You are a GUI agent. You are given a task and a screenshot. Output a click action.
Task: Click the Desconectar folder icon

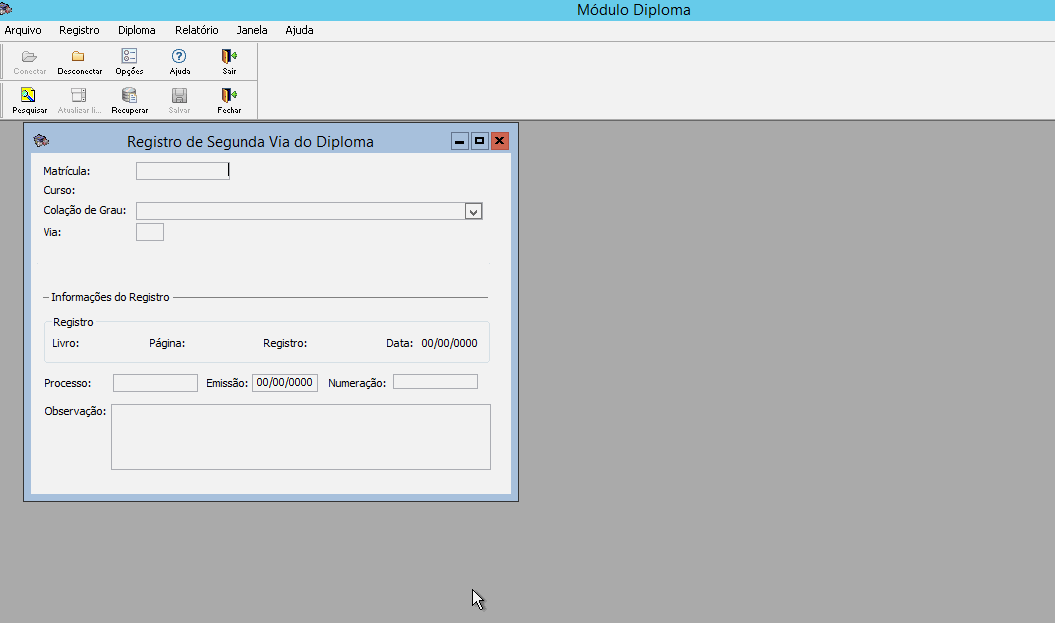(x=79, y=57)
